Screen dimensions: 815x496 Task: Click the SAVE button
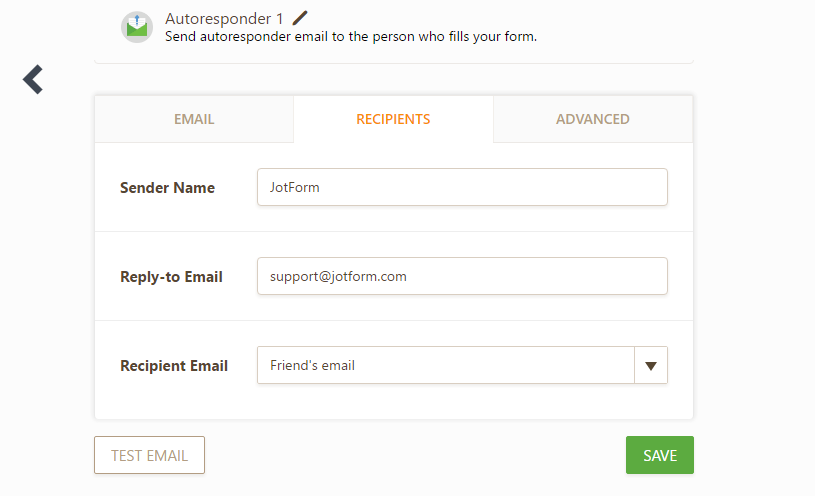point(660,455)
